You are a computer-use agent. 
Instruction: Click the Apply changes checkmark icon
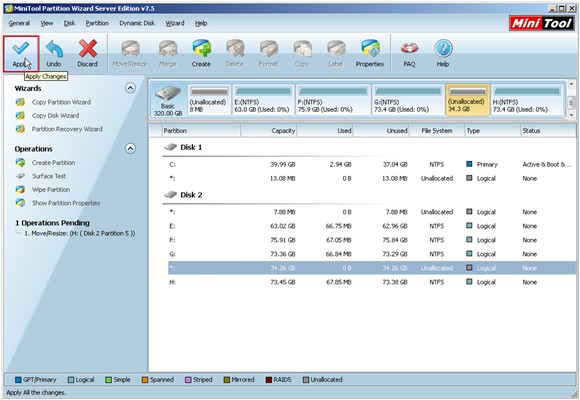click(20, 48)
